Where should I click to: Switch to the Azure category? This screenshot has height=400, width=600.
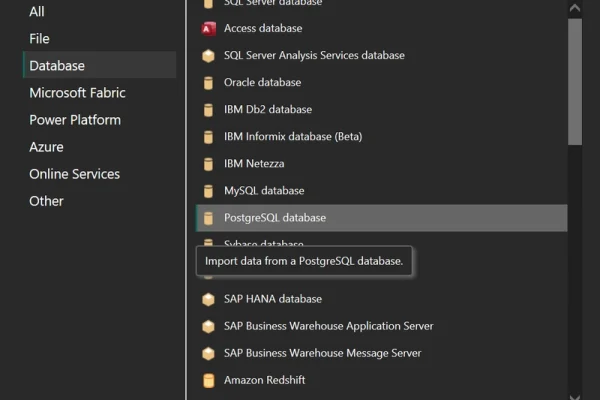(46, 147)
